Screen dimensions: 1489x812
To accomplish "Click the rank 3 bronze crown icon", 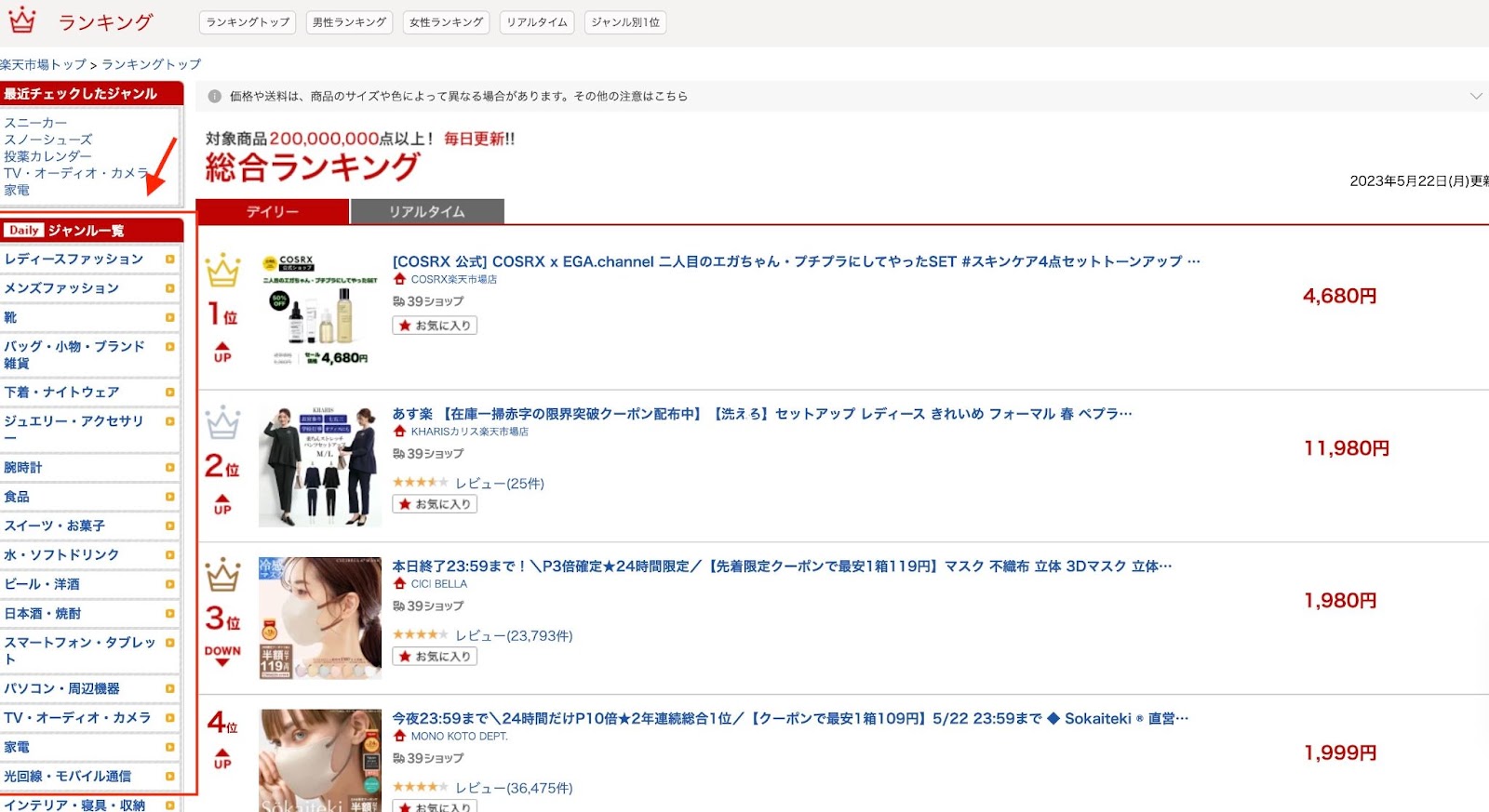I will click(x=222, y=576).
